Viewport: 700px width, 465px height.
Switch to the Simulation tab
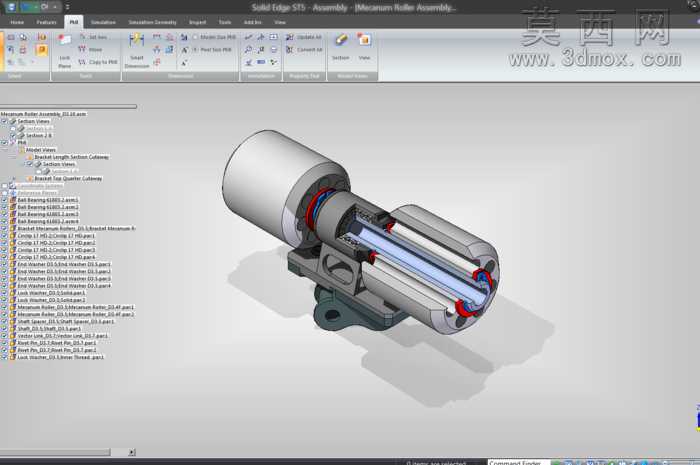(103, 22)
